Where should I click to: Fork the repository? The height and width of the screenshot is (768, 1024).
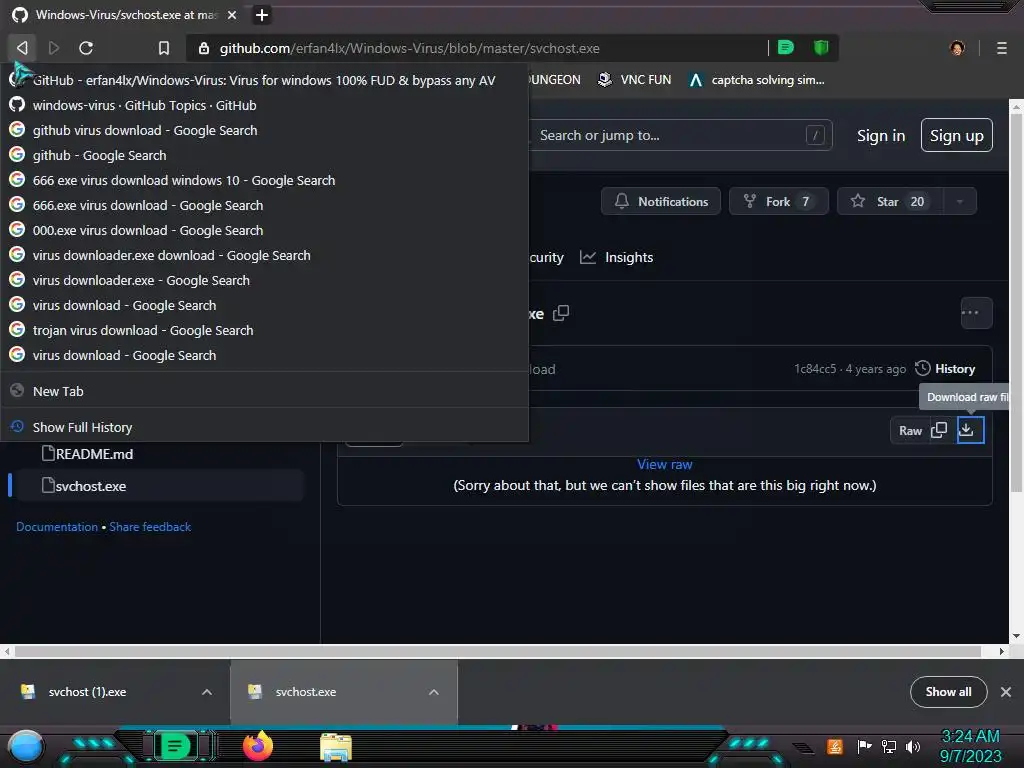point(778,201)
